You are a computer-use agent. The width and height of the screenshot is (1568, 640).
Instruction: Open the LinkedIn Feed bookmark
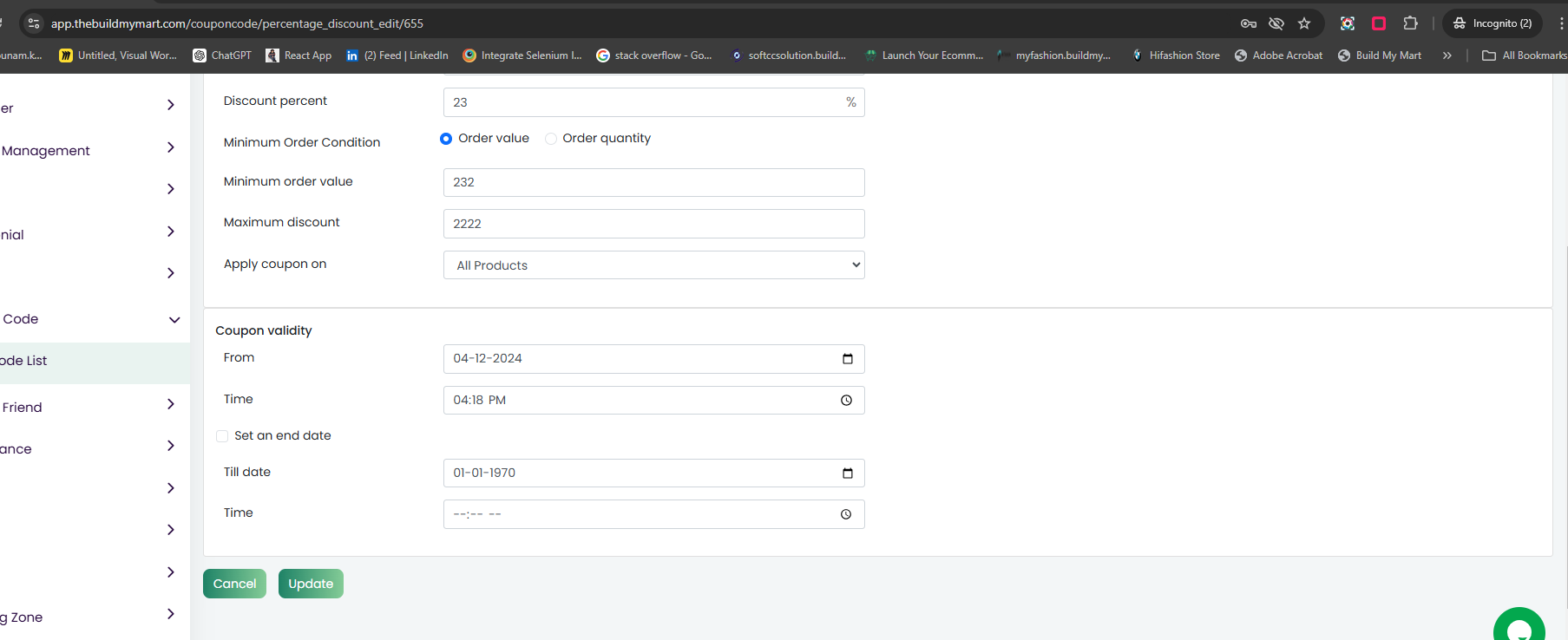[x=397, y=56]
